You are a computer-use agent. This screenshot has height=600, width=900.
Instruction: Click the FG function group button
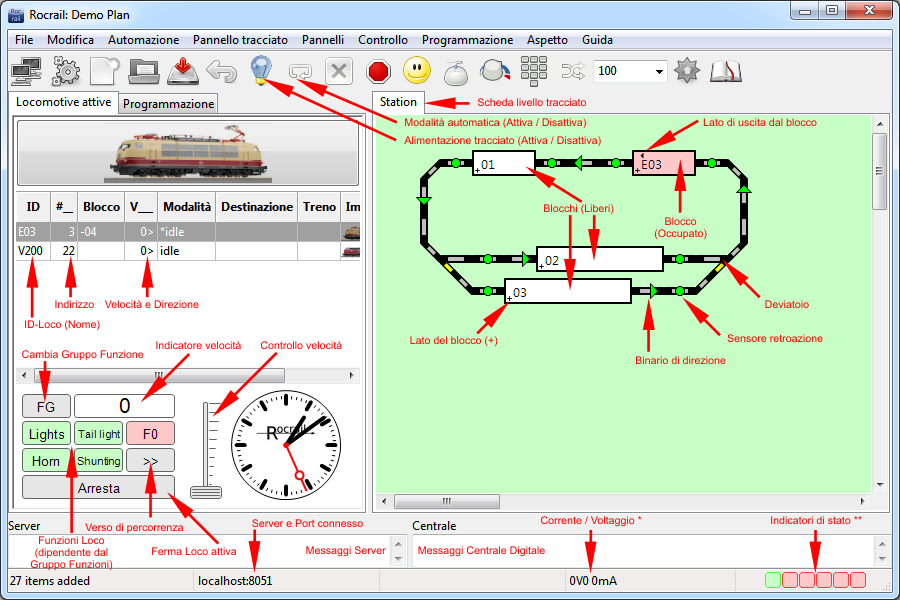pos(46,407)
